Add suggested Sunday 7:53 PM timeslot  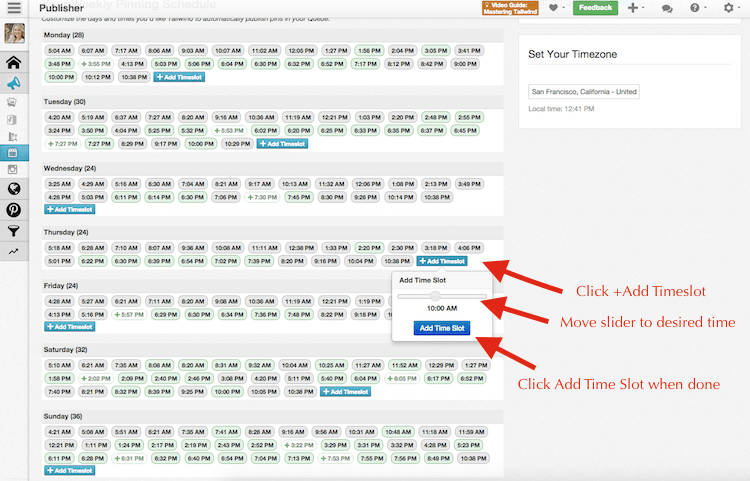point(335,458)
